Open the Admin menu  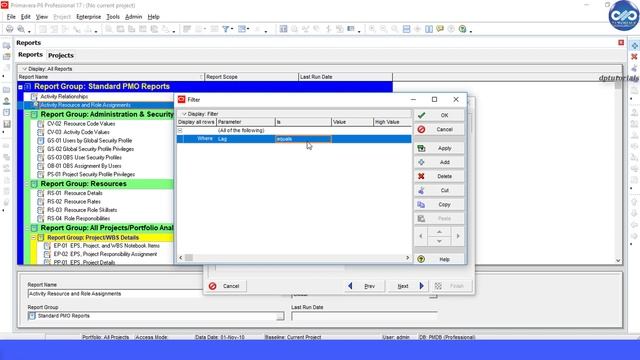point(133,17)
